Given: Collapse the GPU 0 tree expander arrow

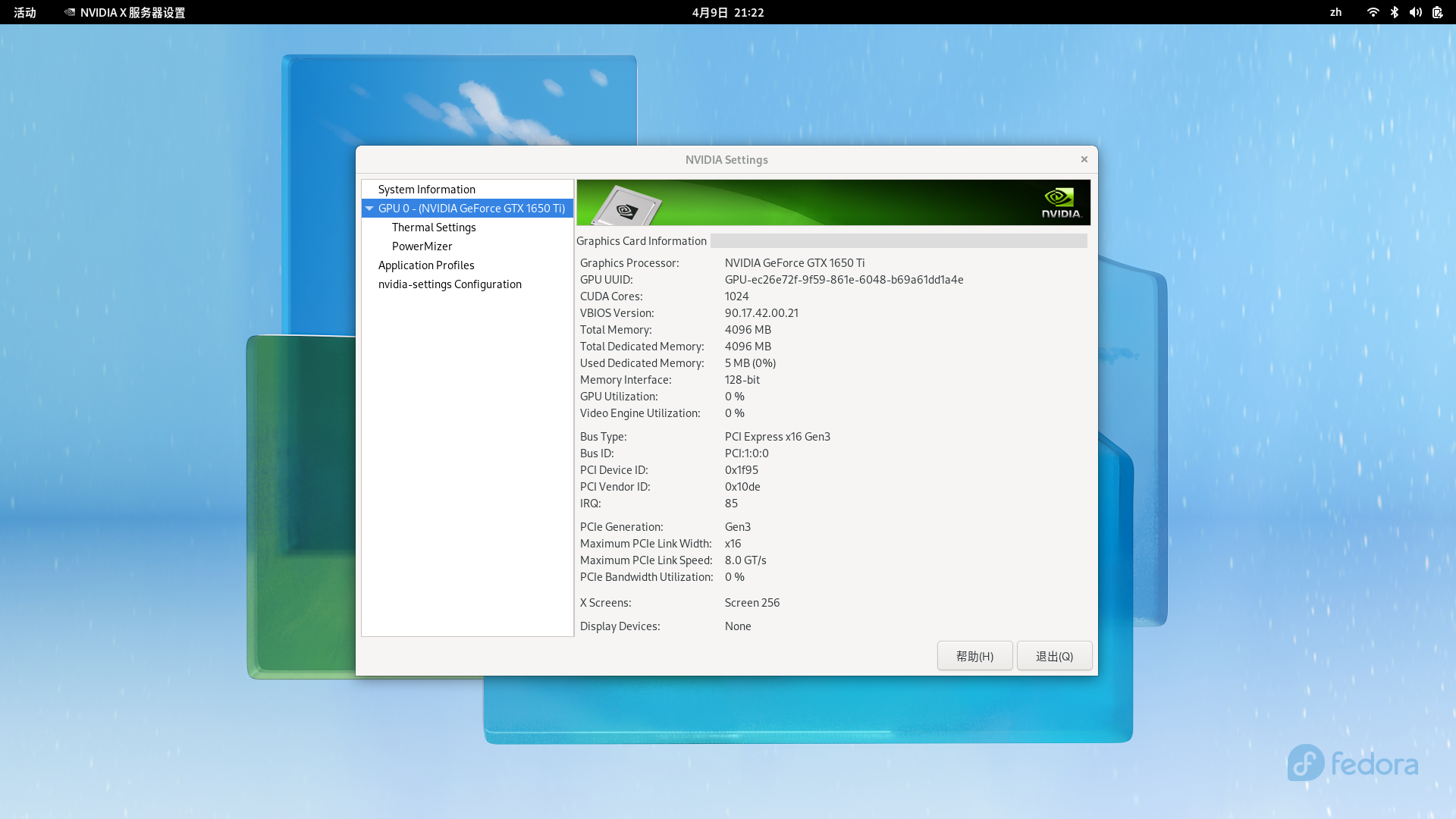Looking at the screenshot, I should [369, 209].
